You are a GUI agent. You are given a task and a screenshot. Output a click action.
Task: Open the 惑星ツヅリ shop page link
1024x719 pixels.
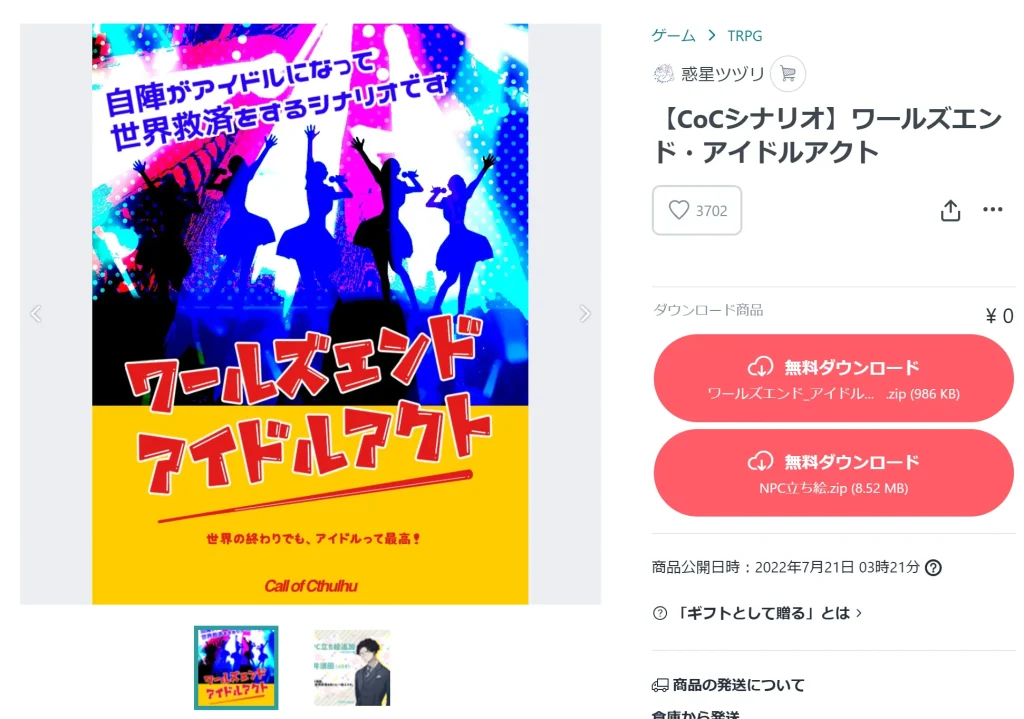tap(722, 74)
